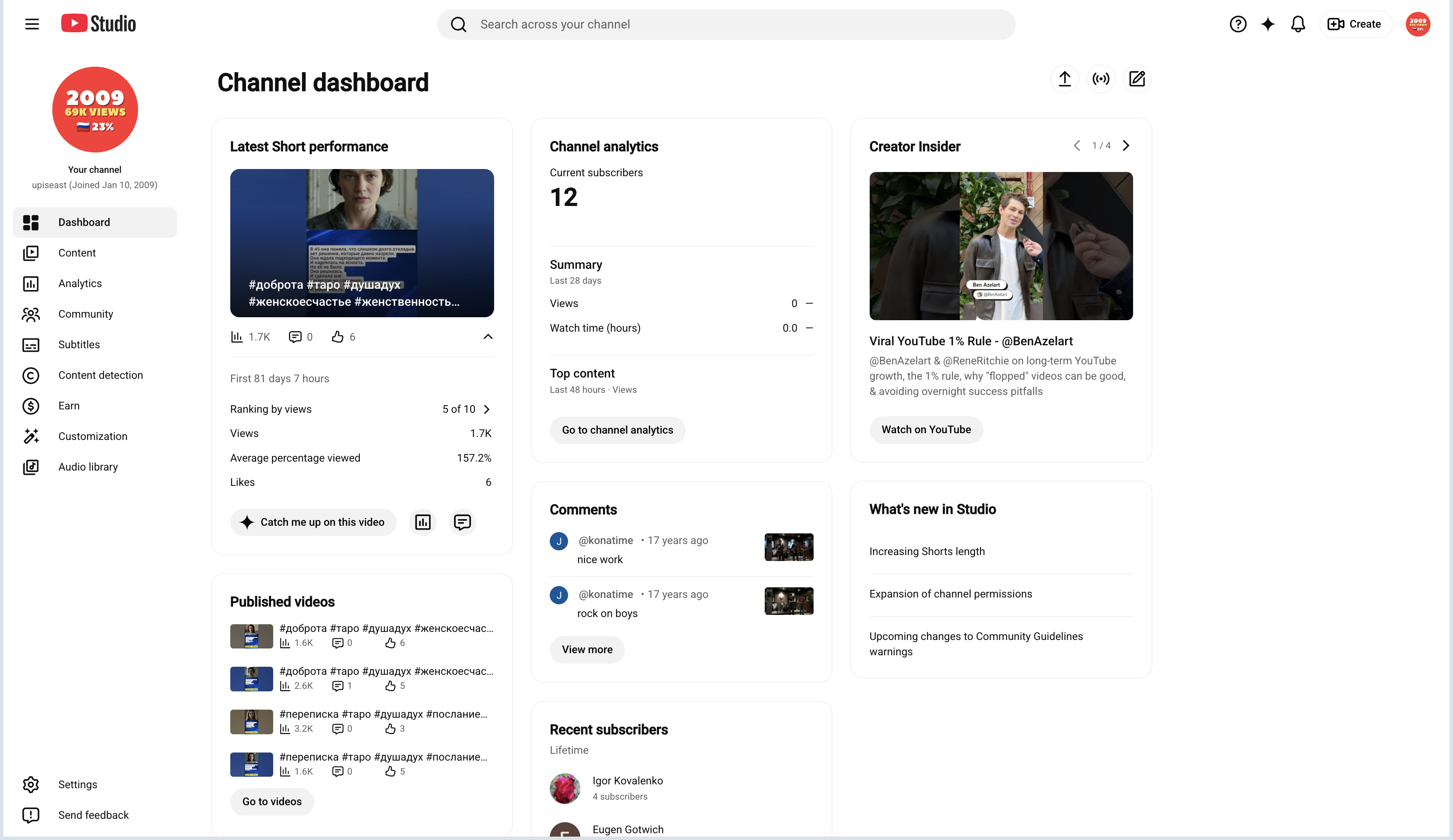The width and height of the screenshot is (1453, 840).
Task: Click the upload videos arrow icon
Action: 1064,79
